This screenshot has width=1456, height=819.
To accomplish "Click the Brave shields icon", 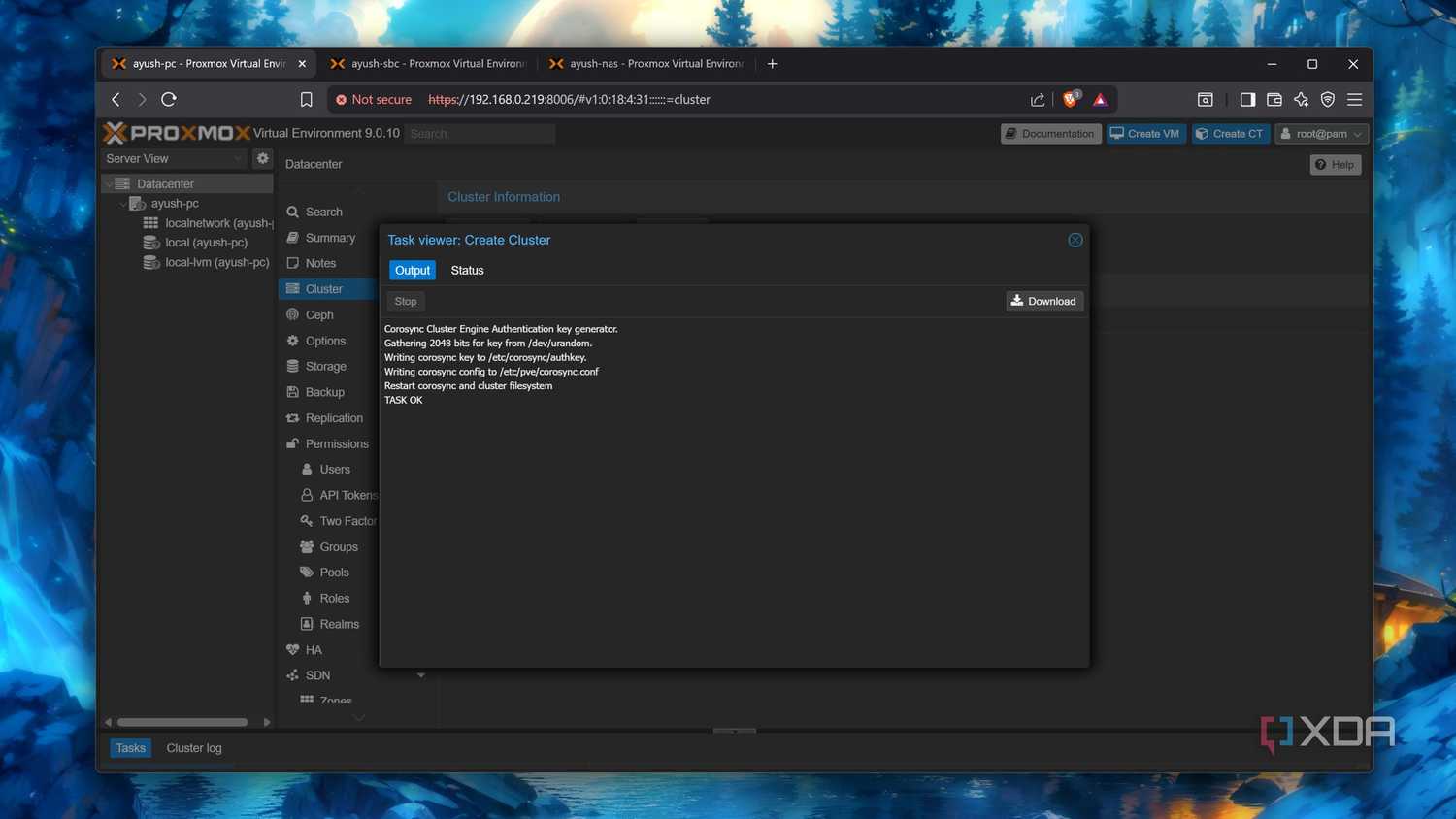I will [1071, 99].
